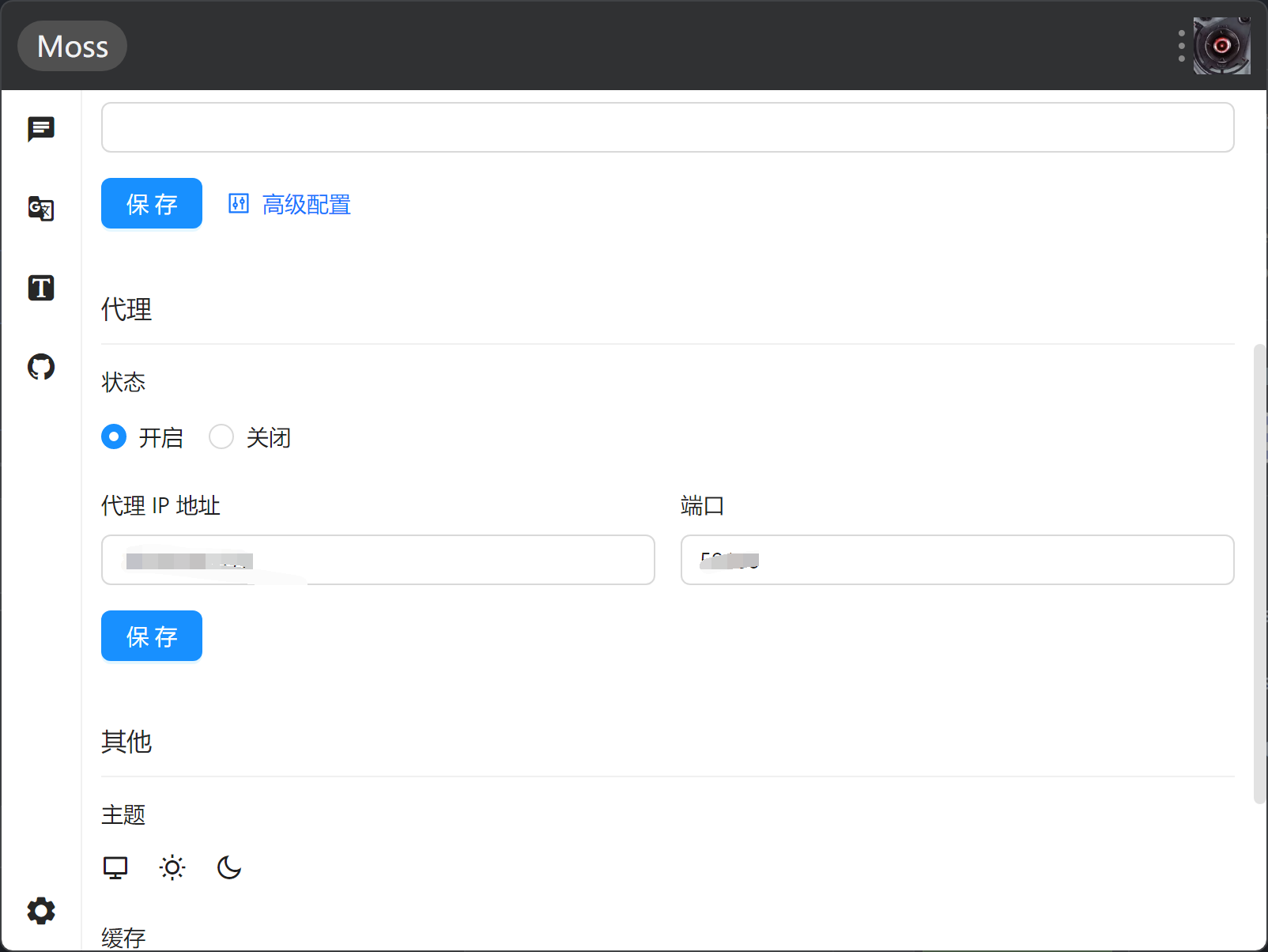Enable the 开启 proxy status option
The height and width of the screenshot is (952, 1268).
point(114,436)
